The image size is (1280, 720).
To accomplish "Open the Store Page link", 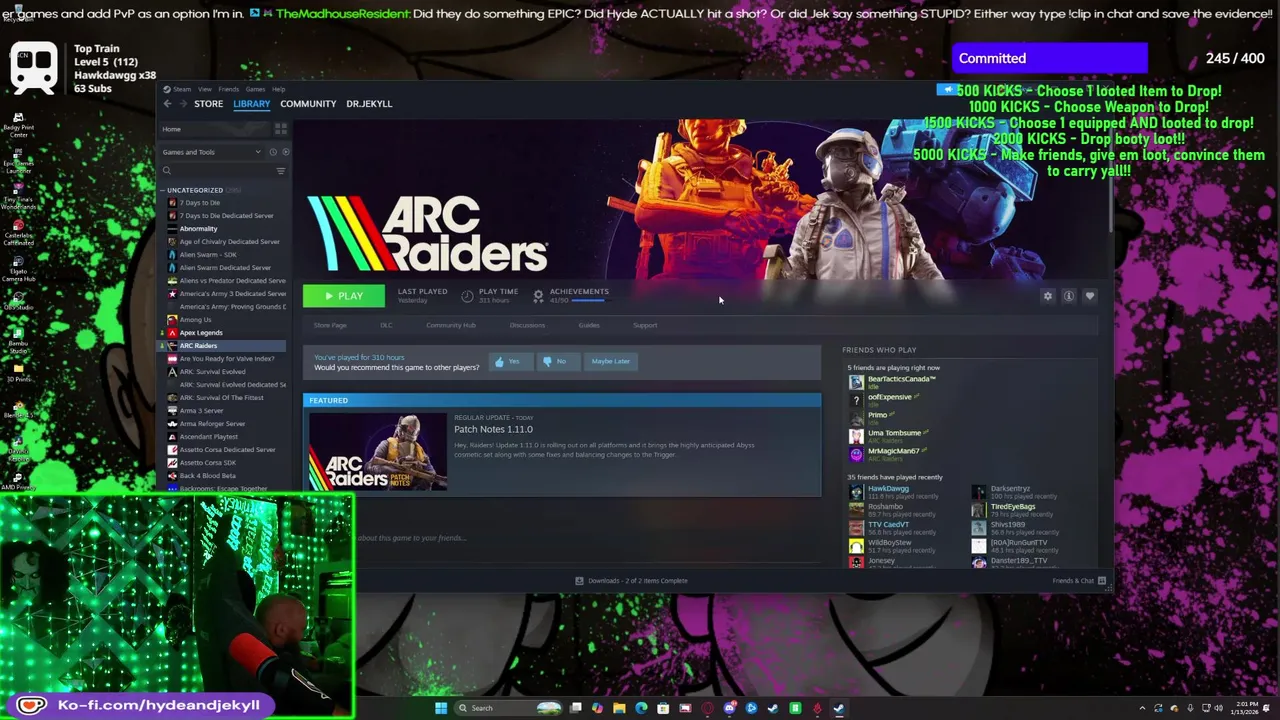I will 330,325.
